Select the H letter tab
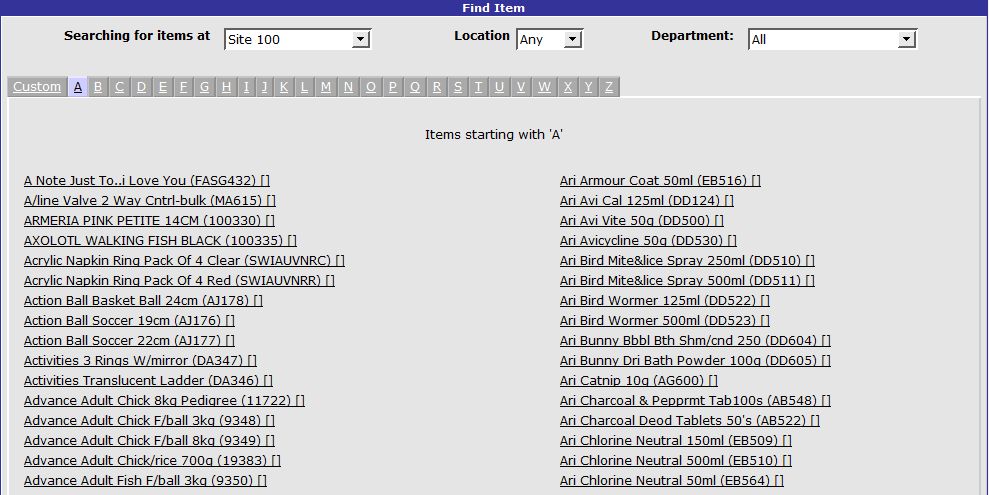 [226, 87]
